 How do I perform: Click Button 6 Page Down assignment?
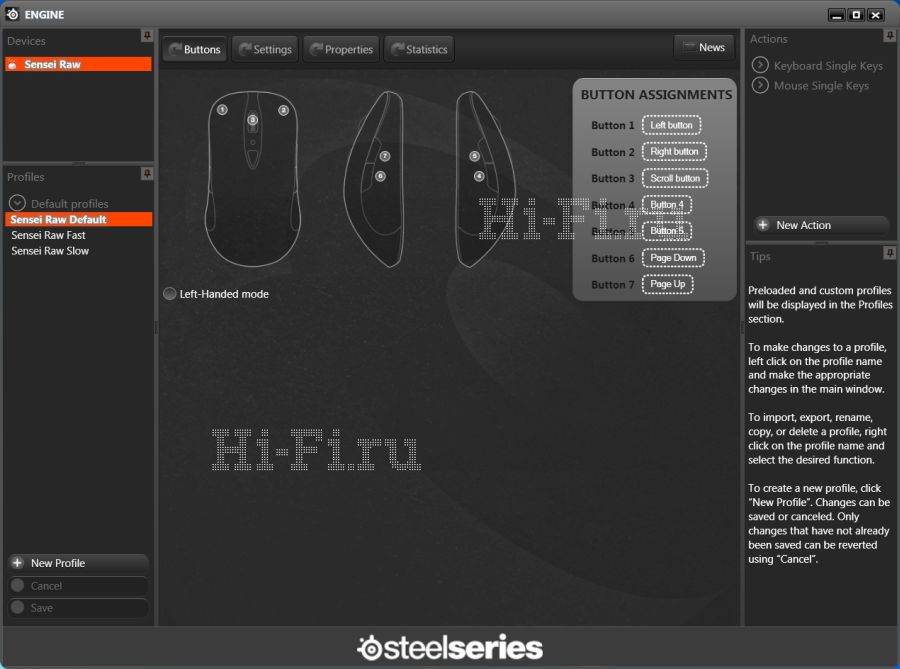673,258
